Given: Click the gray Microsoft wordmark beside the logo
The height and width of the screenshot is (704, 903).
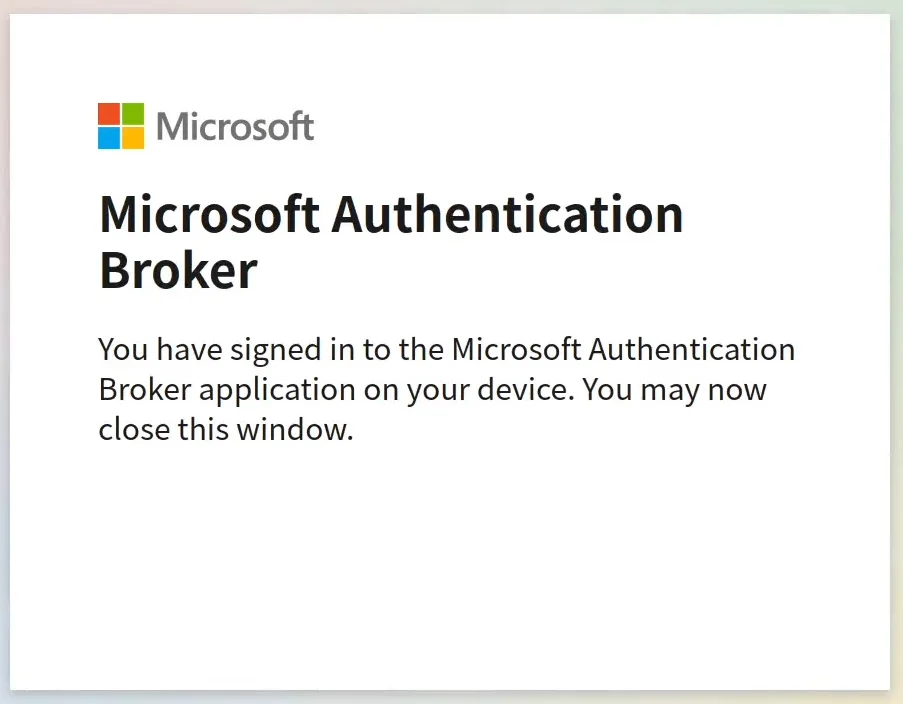Looking at the screenshot, I should pos(235,127).
